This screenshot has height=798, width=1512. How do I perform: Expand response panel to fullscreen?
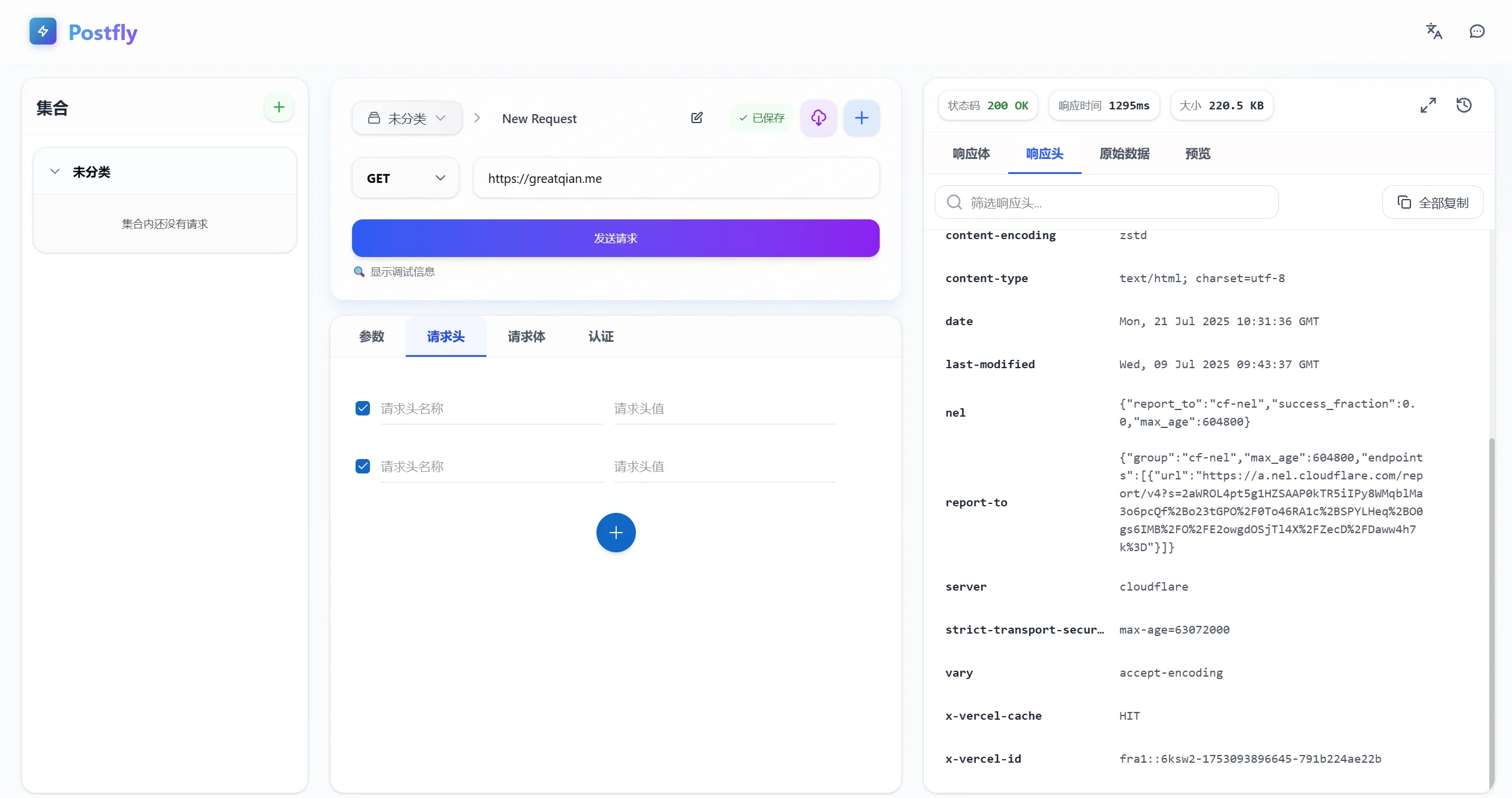pyautogui.click(x=1428, y=106)
